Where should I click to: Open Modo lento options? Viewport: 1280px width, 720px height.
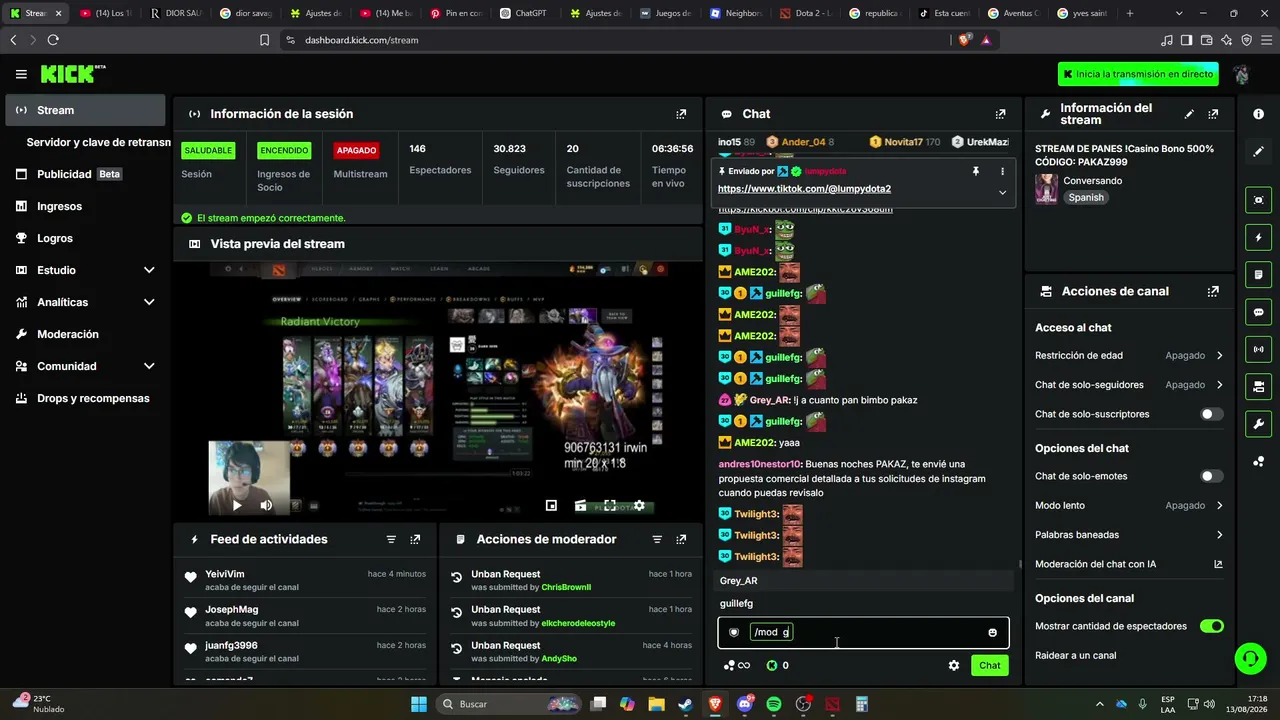click(x=1129, y=506)
